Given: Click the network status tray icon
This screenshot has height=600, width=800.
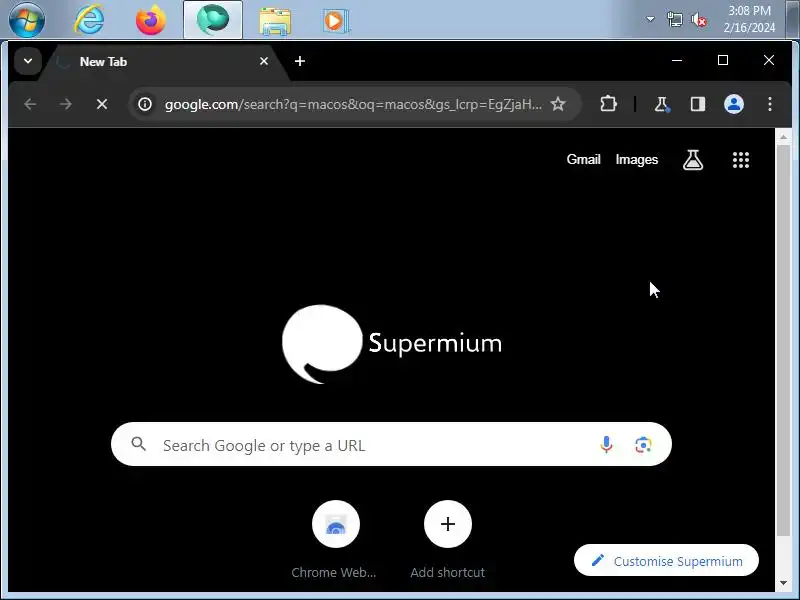Looking at the screenshot, I should tap(674, 20).
